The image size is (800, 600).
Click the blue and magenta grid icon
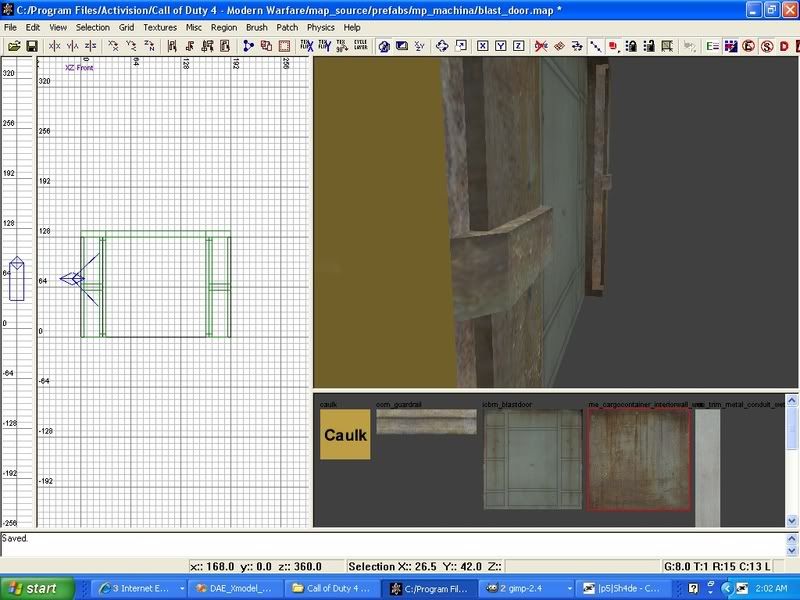(731, 46)
